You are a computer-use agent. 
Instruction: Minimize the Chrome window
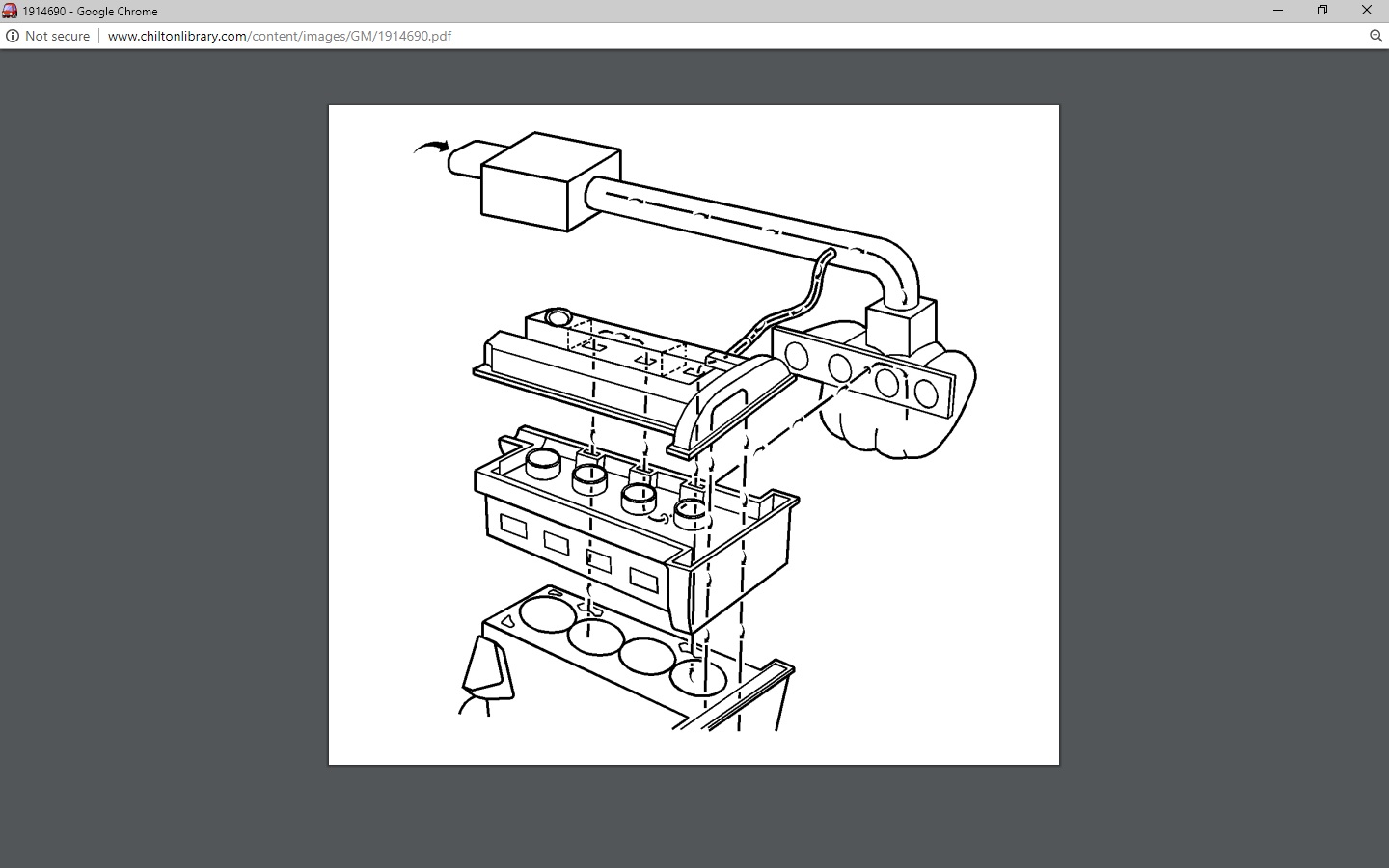pyautogui.click(x=1278, y=11)
